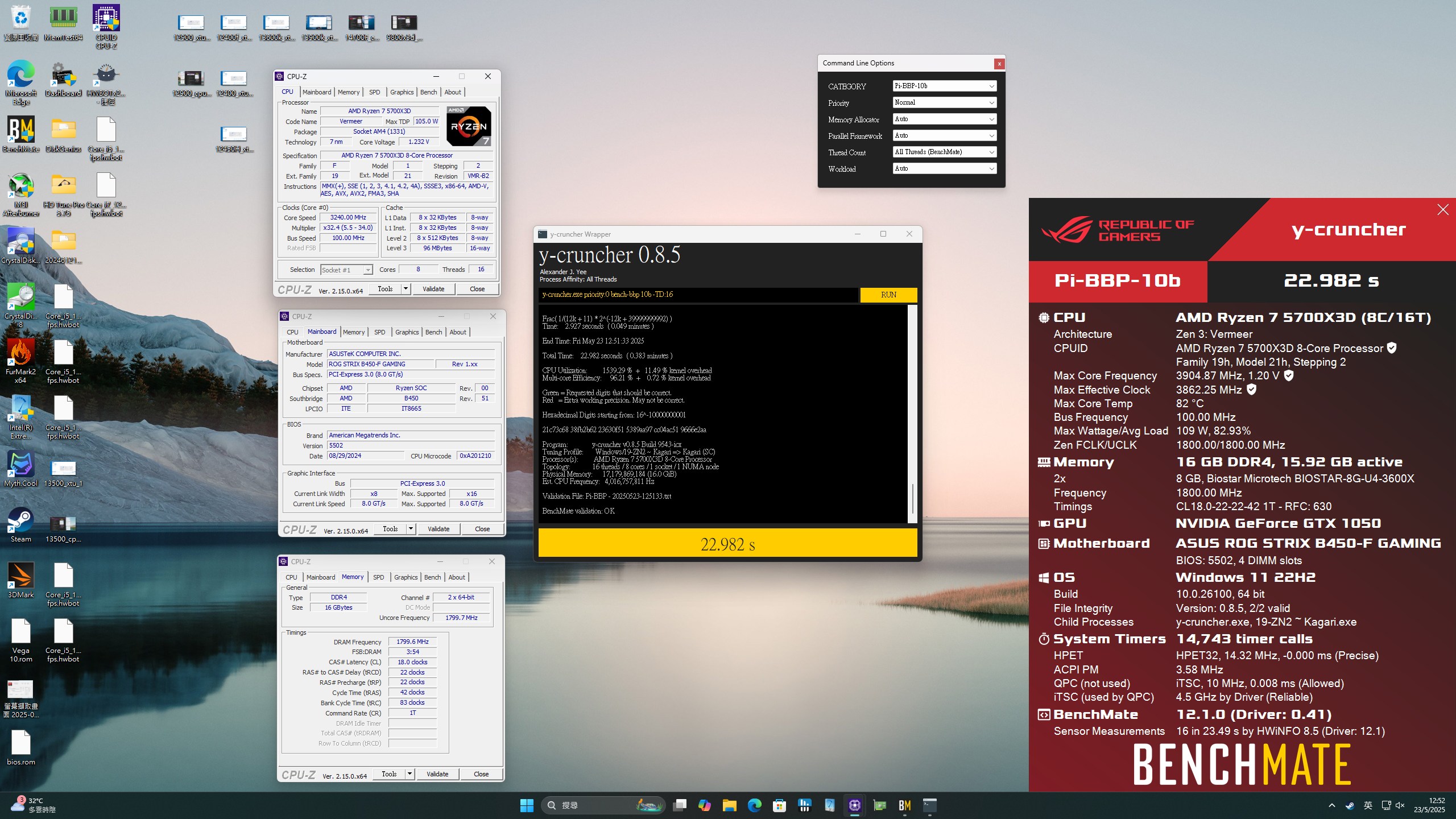Click Validate in the top CPU-Z window
The width and height of the screenshot is (1456, 819).
[433, 289]
